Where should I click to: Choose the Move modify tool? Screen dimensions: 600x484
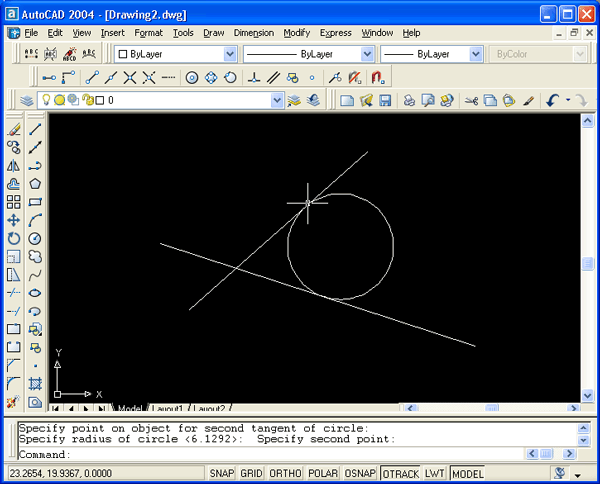pyautogui.click(x=14, y=220)
